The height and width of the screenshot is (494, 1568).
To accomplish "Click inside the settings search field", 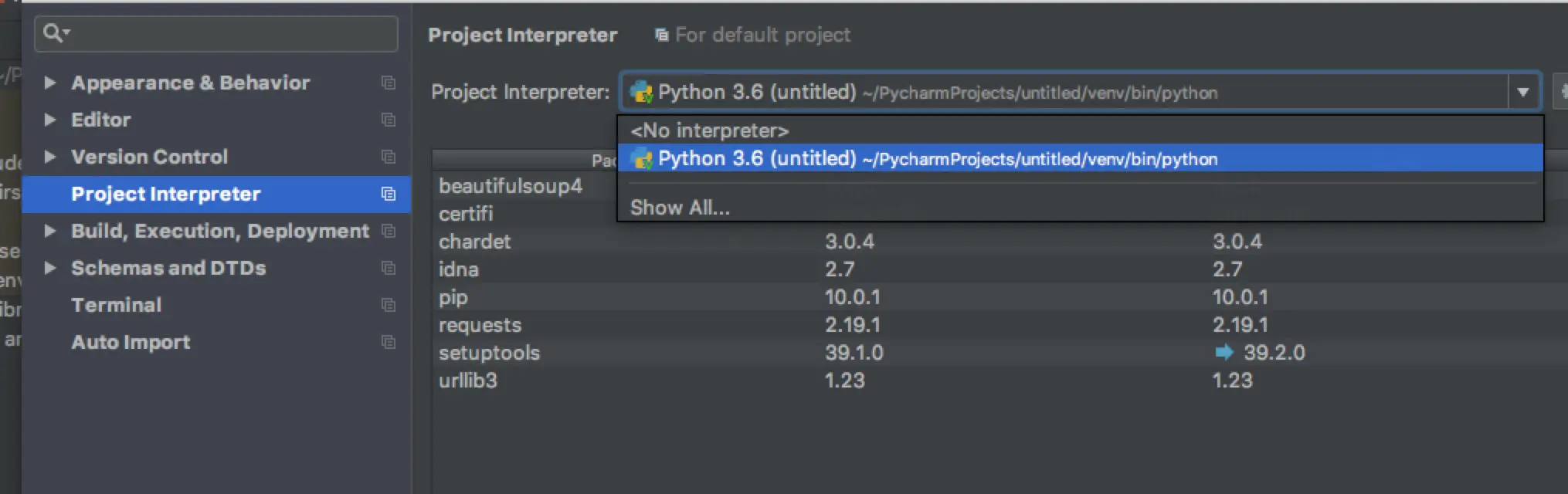I will [x=232, y=33].
